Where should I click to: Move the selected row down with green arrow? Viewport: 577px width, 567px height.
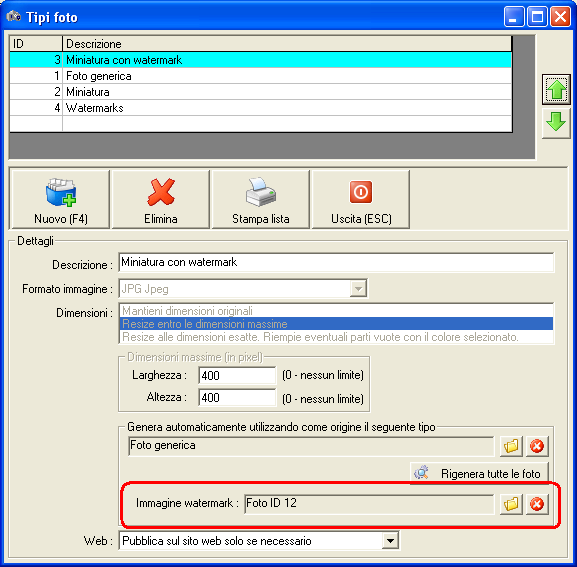[556, 122]
